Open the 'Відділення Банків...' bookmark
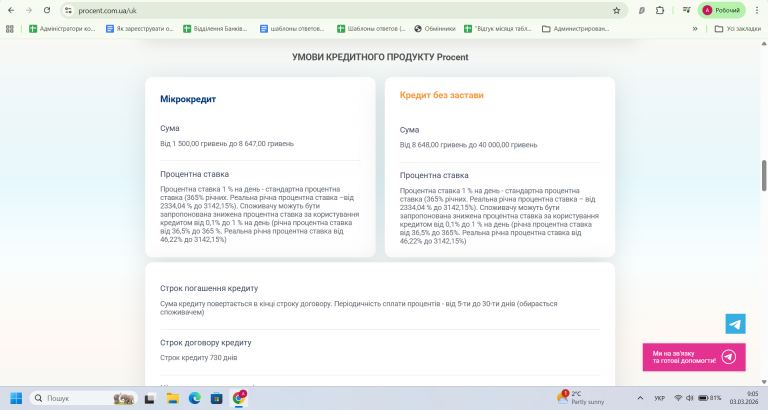This screenshot has height=410, width=768. [x=216, y=29]
